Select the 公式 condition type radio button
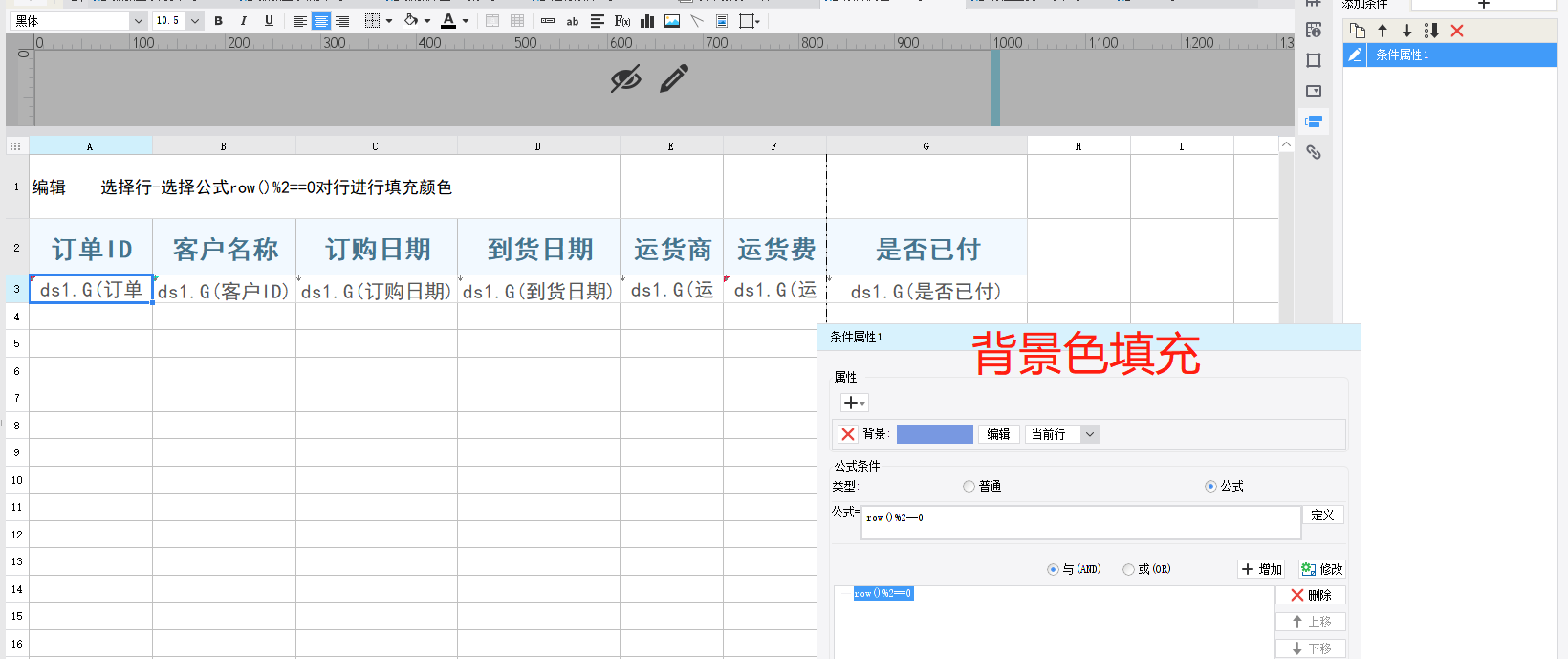The image size is (1568, 659). [x=1210, y=487]
